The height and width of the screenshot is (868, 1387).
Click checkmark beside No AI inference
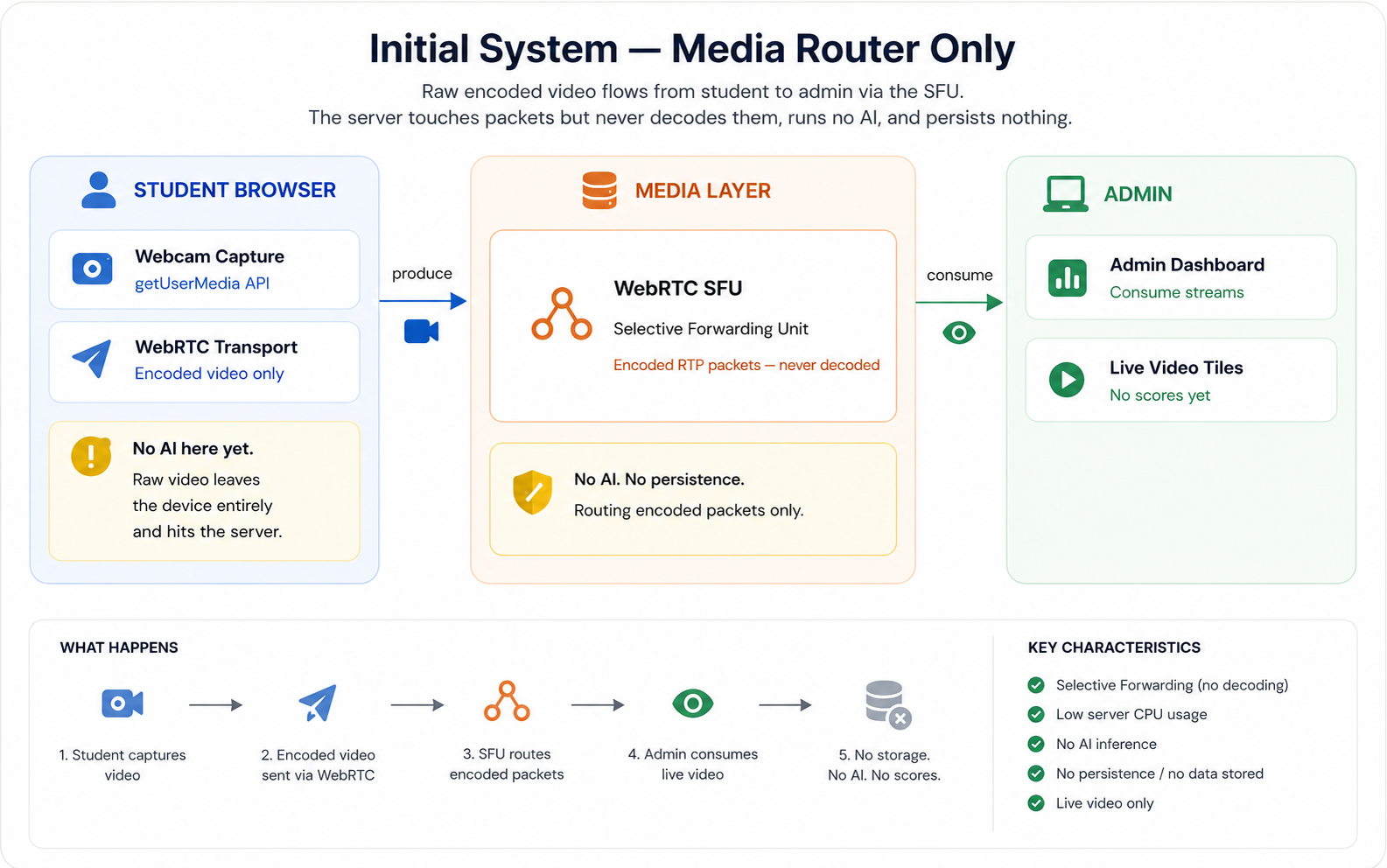click(x=1036, y=744)
